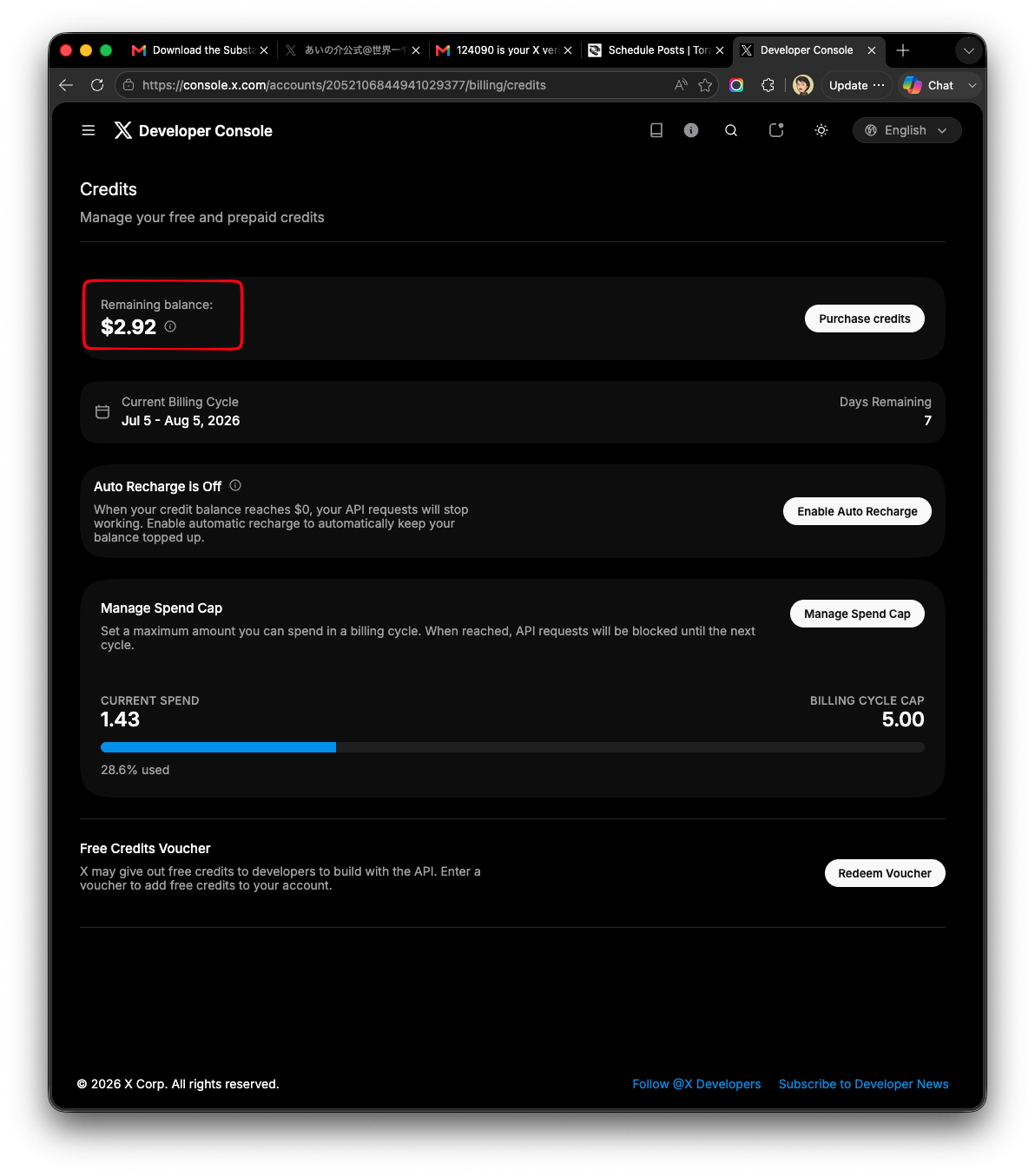
Task: Click the spend cap progress bar
Action: pos(512,747)
